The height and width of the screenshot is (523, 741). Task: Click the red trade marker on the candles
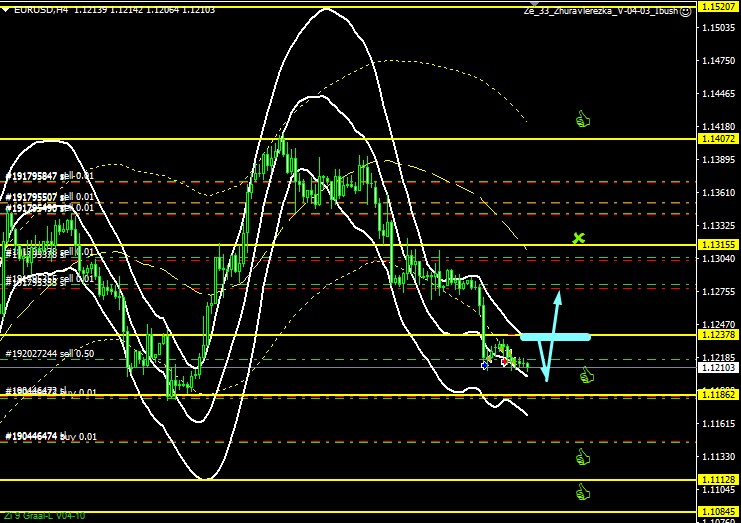coord(504,362)
